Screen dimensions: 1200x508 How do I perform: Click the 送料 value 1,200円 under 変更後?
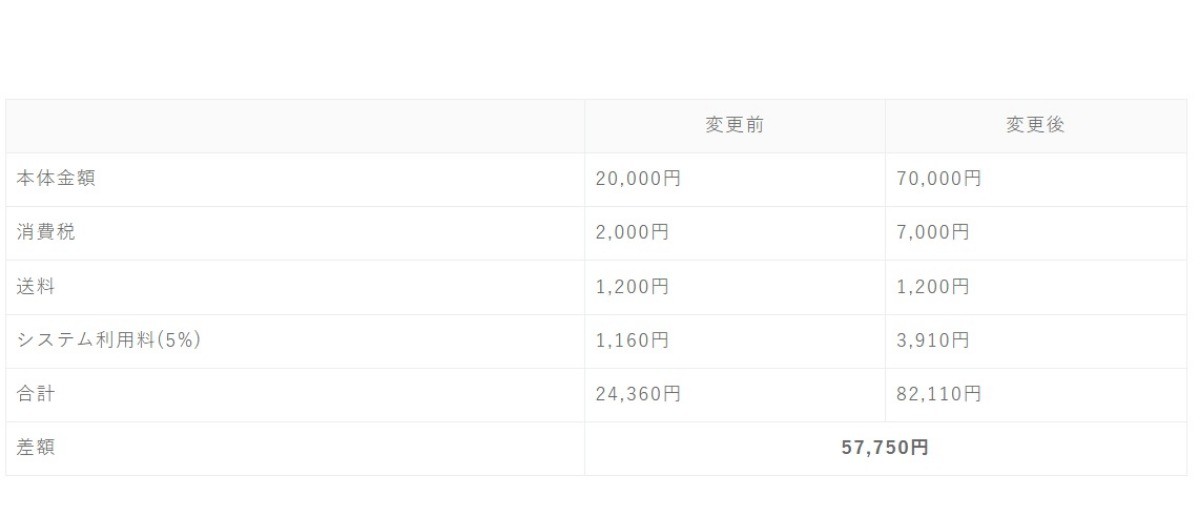point(933,288)
